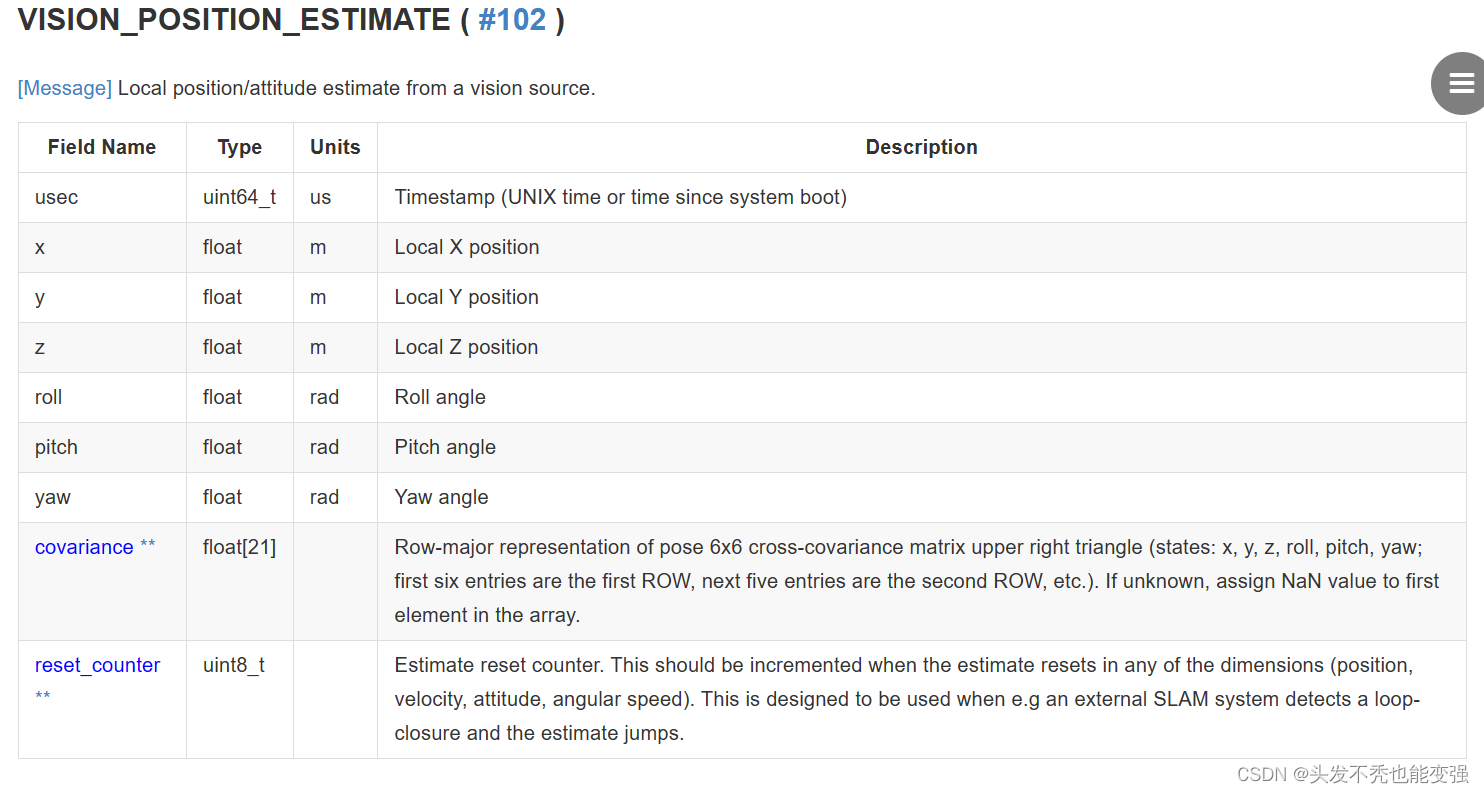Viewport: 1484px width, 793px height.
Task: Click the blue covariance field link
Action: pyautogui.click(x=84, y=547)
